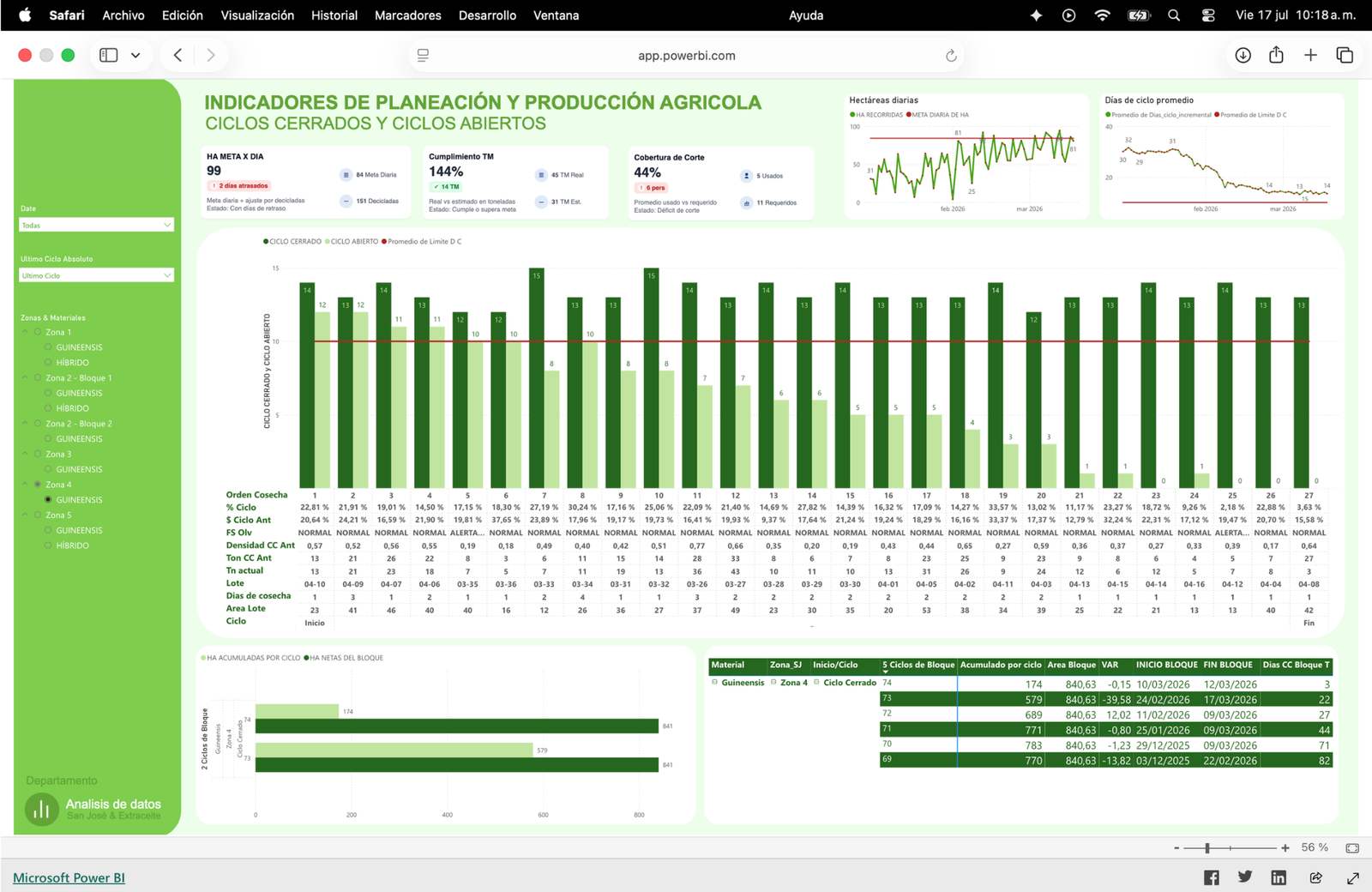The height and width of the screenshot is (892, 1372).
Task: Collapse the Zona 1 tree caret
Action: (25, 332)
